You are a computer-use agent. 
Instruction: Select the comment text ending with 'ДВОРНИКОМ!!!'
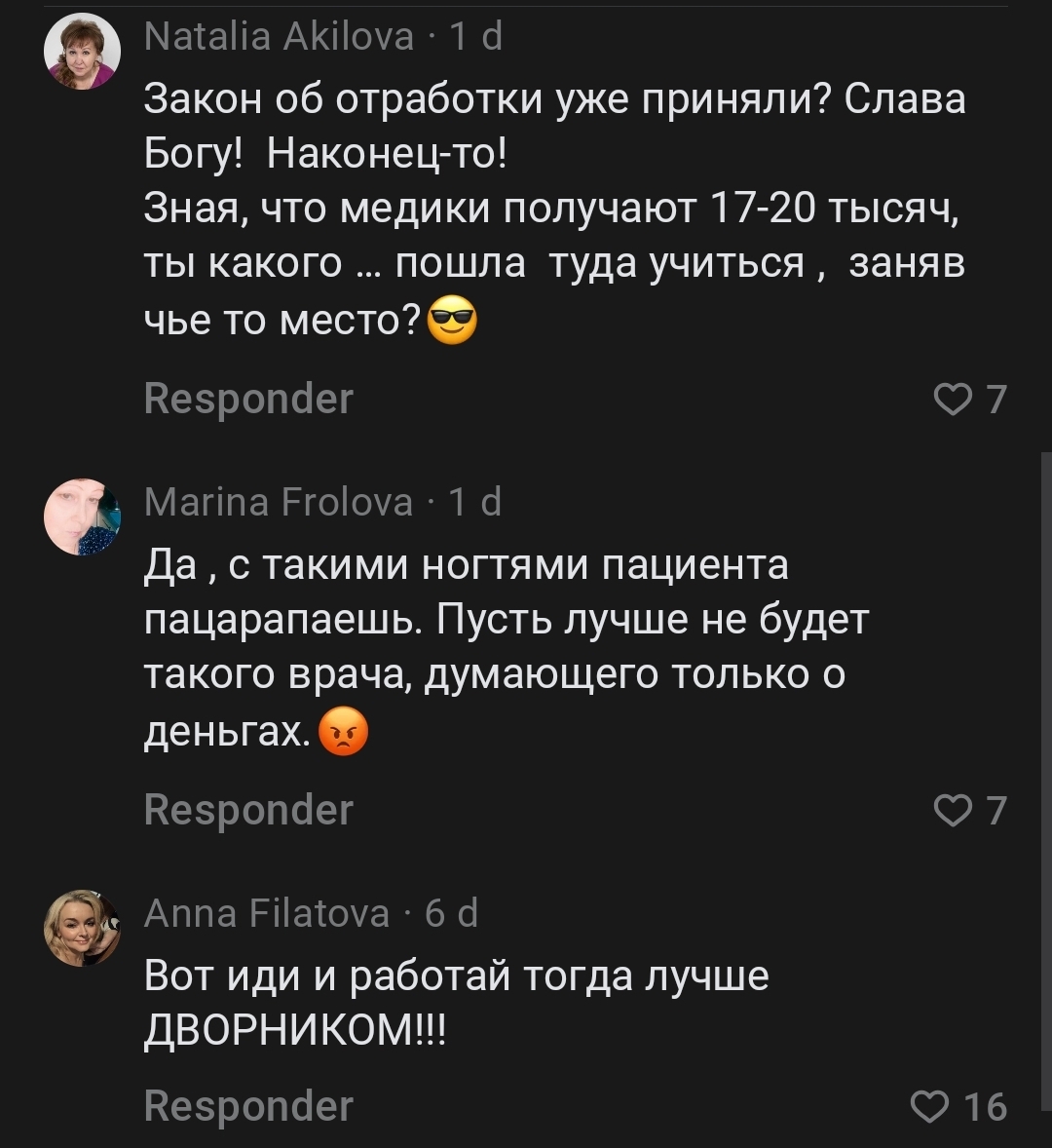456,1002
